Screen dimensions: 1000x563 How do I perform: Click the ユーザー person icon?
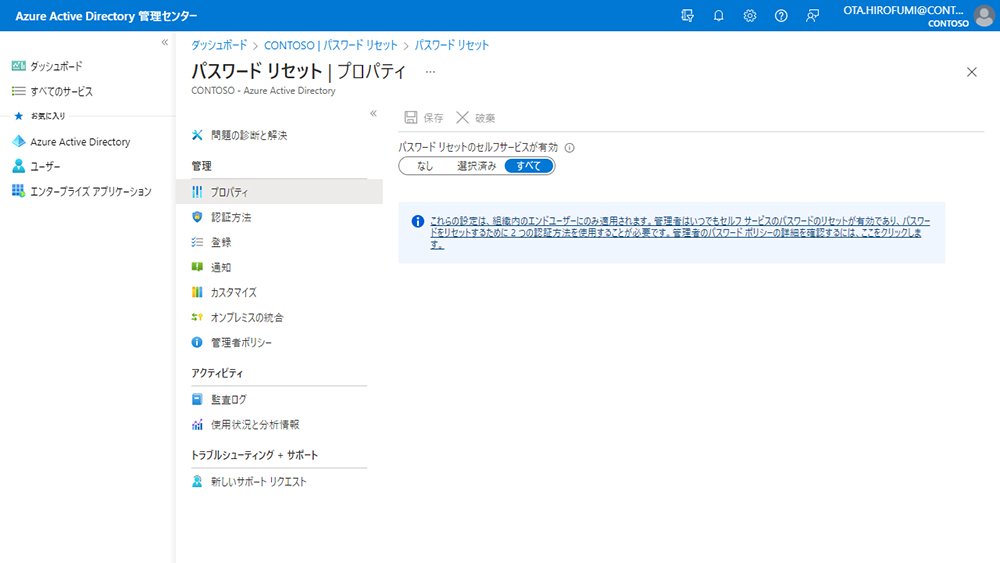click(x=18, y=166)
